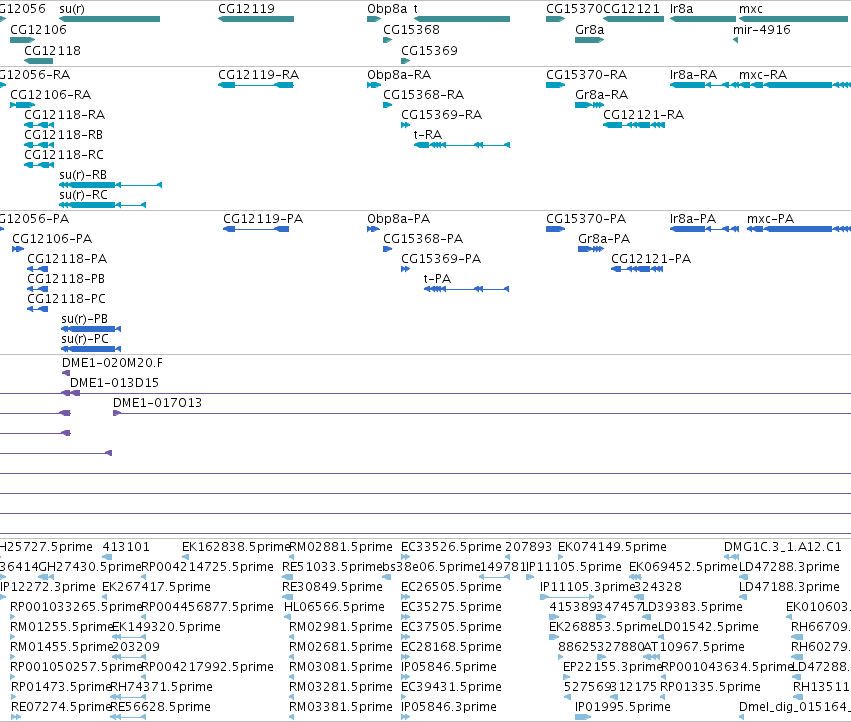Select the RP01335.5prime EST label

710,686
